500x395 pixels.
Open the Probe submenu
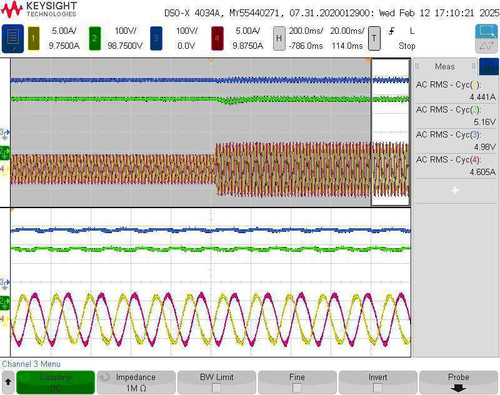[459, 382]
